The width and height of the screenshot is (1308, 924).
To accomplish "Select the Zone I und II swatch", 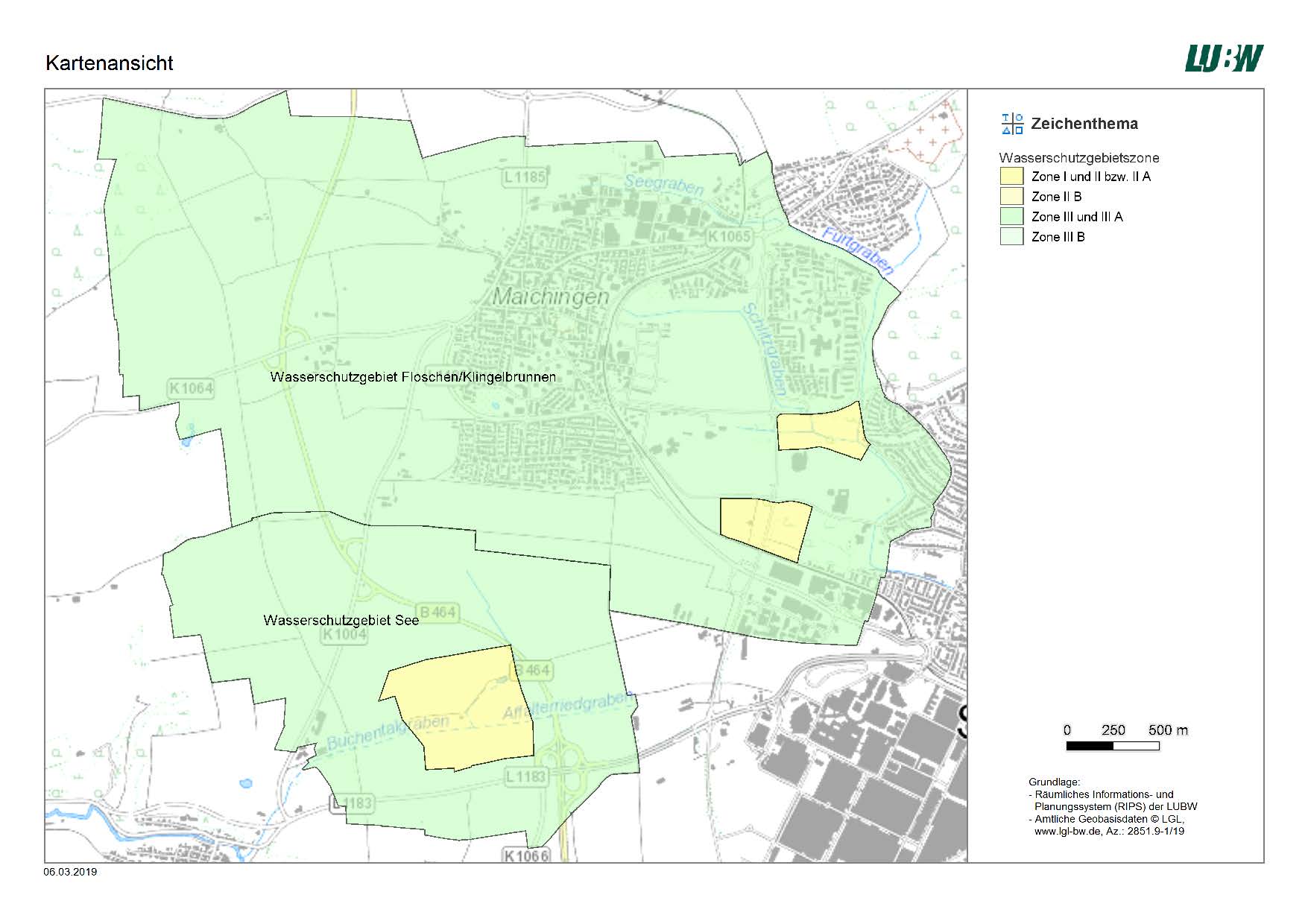I will point(1011,177).
